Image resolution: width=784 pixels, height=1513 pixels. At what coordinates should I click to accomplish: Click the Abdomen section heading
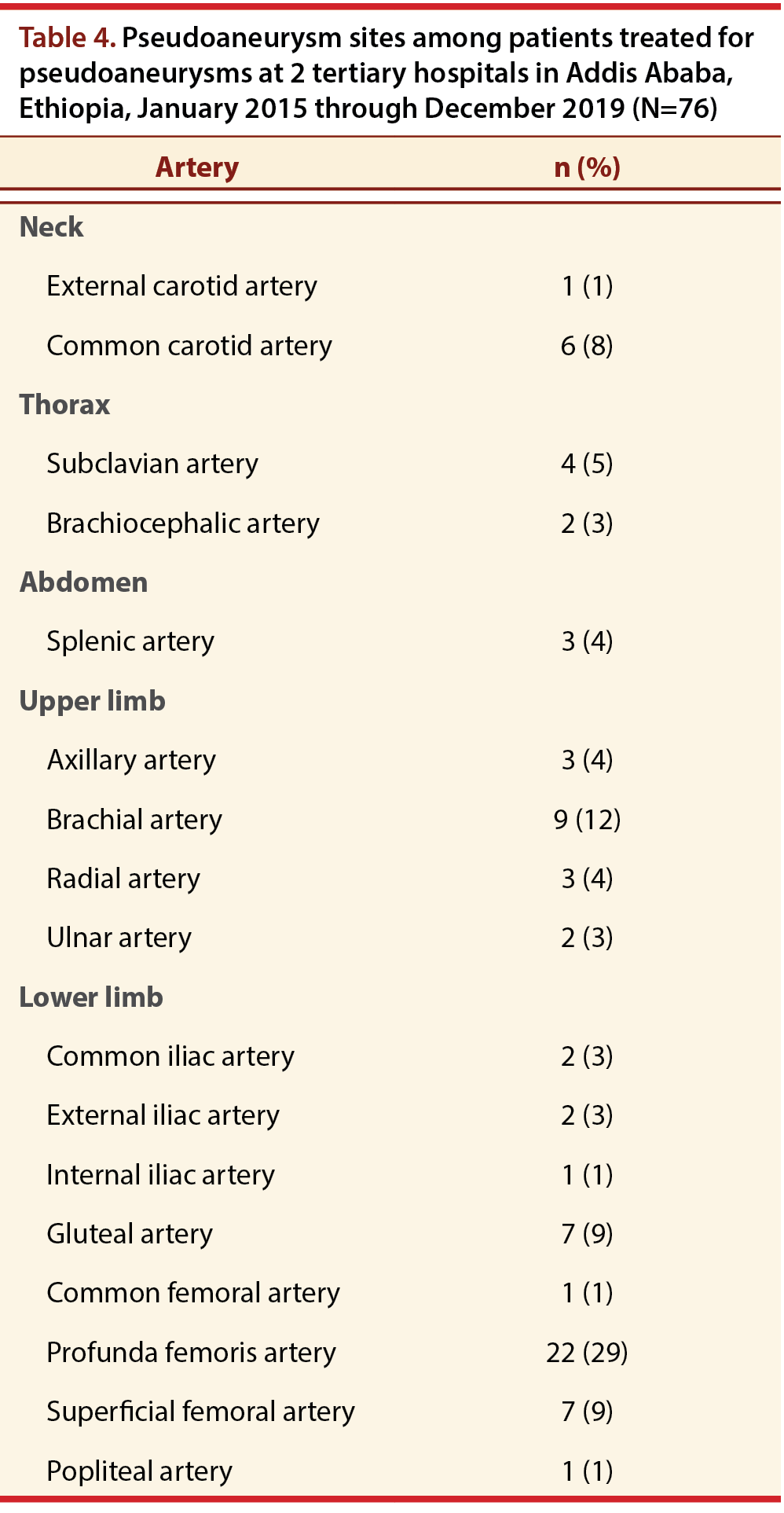83,582
